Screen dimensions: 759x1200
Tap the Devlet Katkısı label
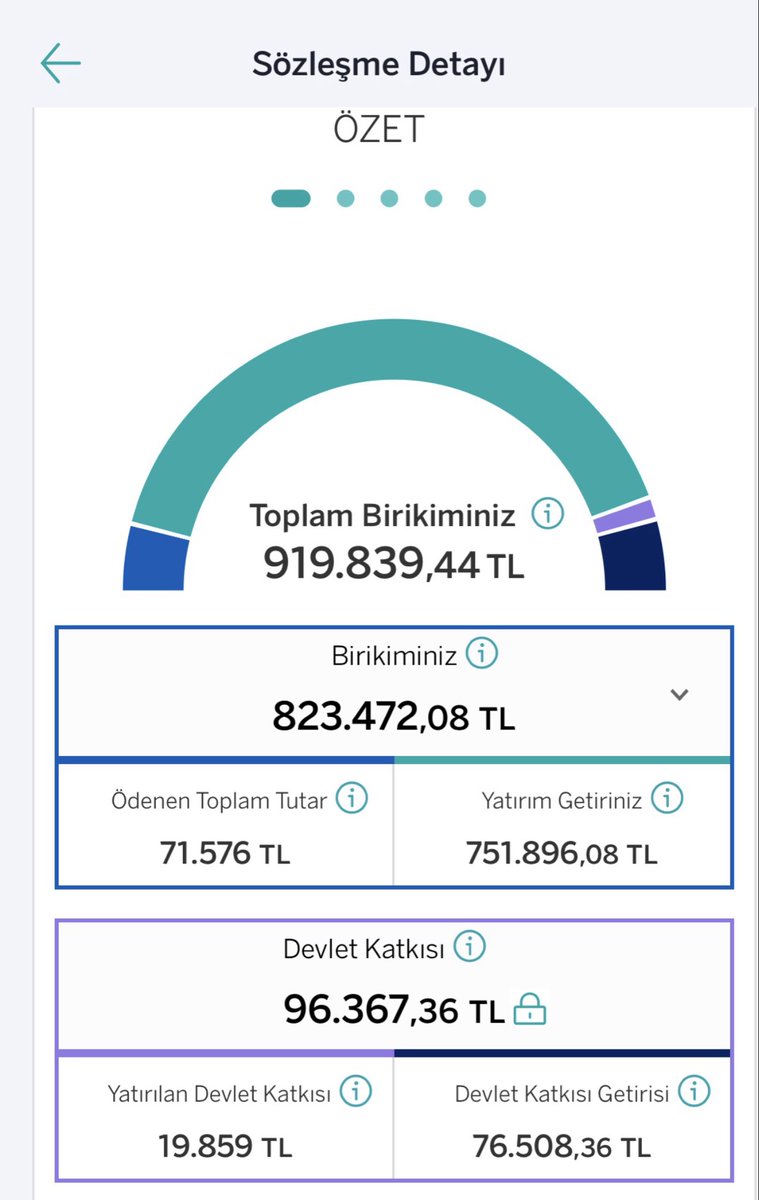[364, 949]
